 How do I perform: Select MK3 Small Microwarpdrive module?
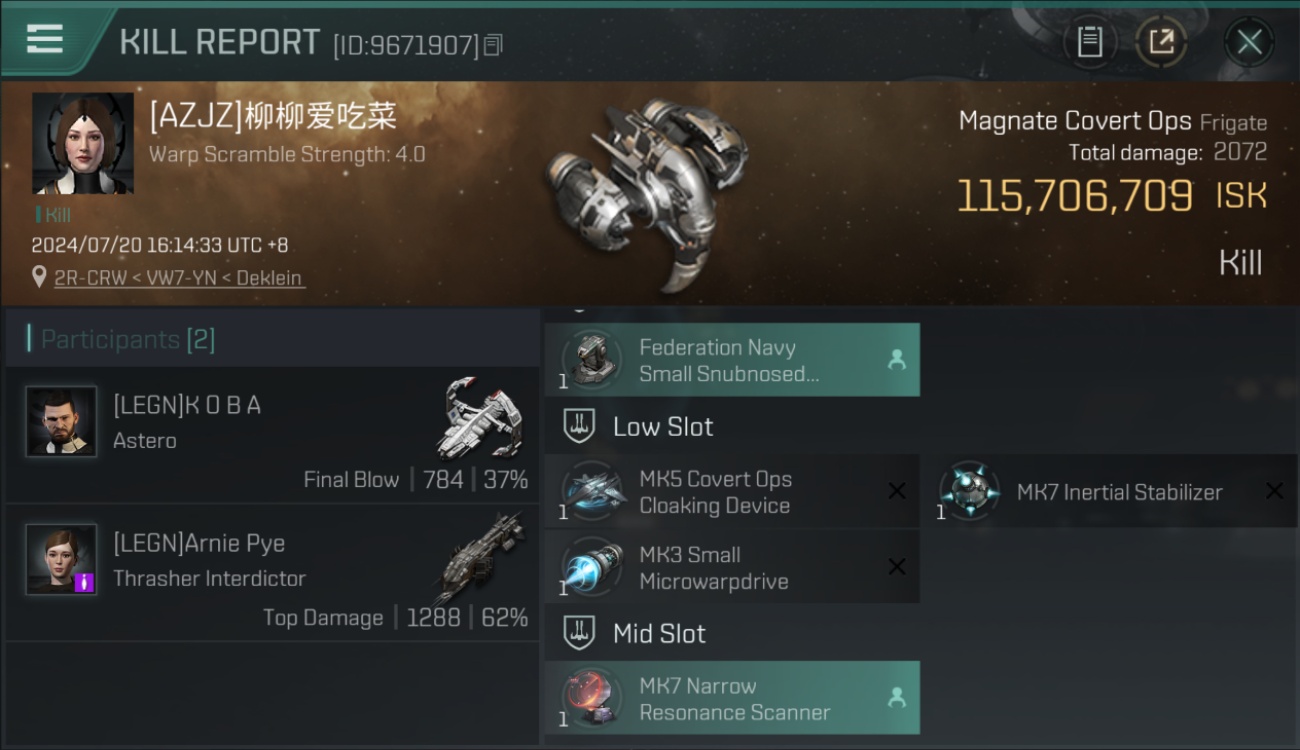pyautogui.click(x=732, y=567)
